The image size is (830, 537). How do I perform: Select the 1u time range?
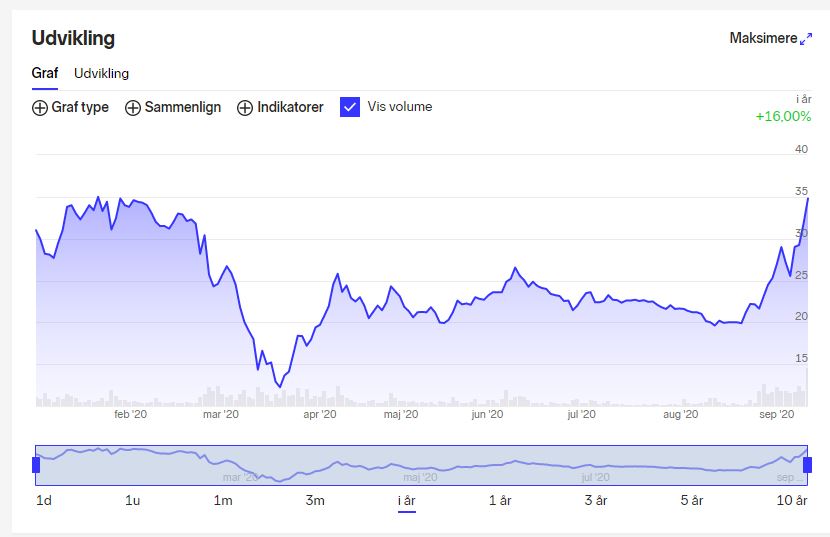pos(132,500)
